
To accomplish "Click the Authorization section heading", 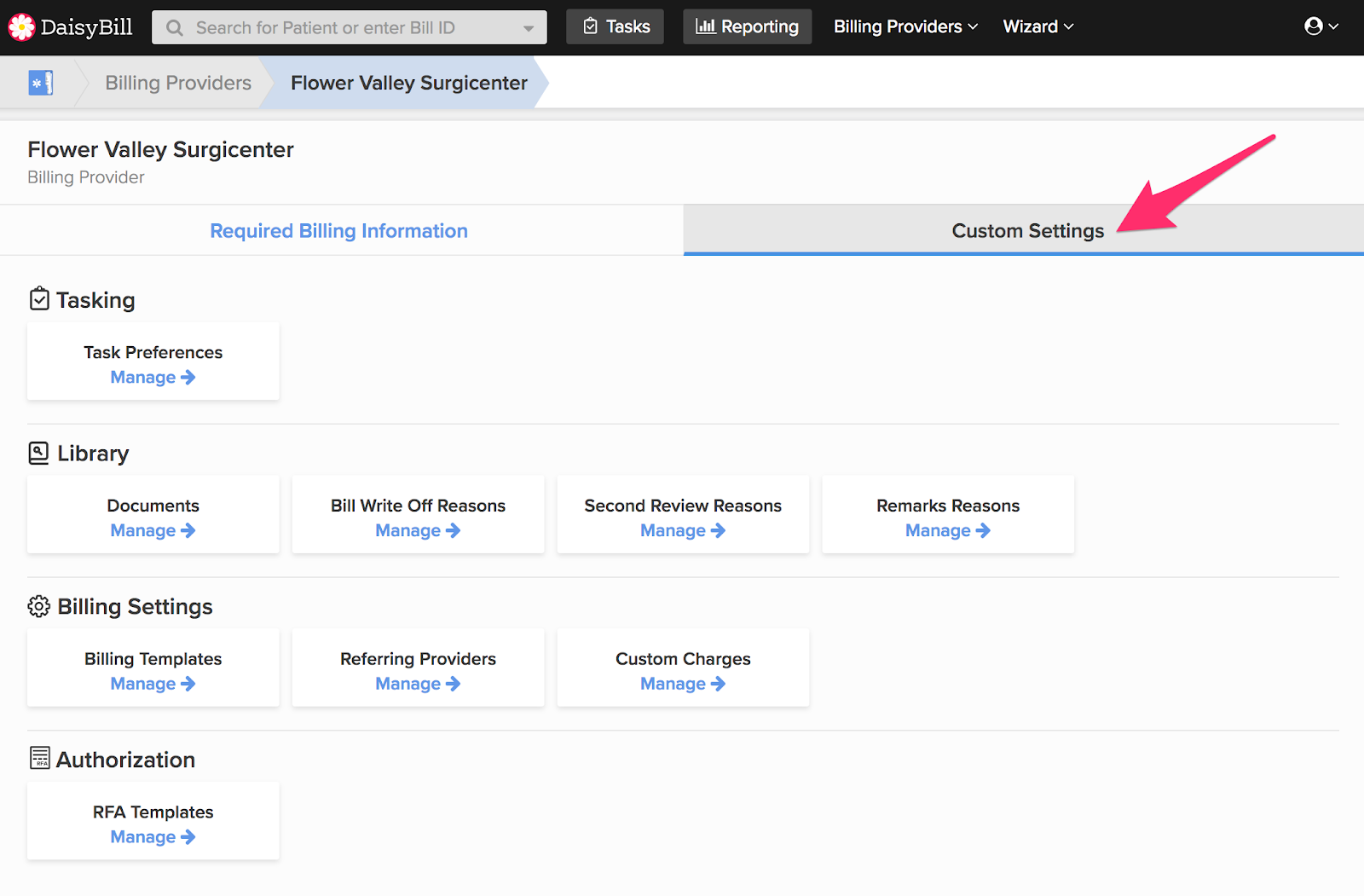I will (126, 760).
